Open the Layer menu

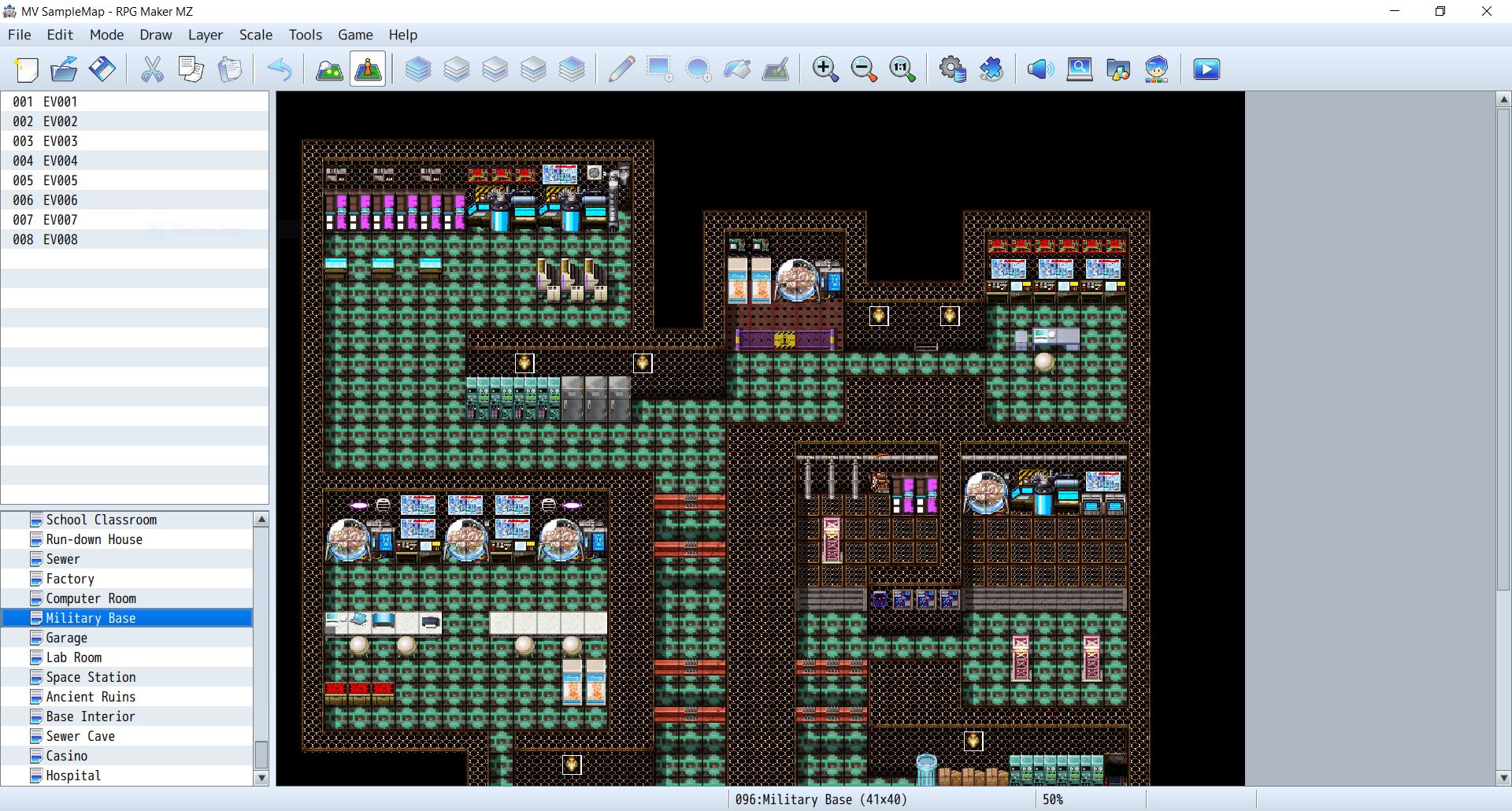(206, 35)
